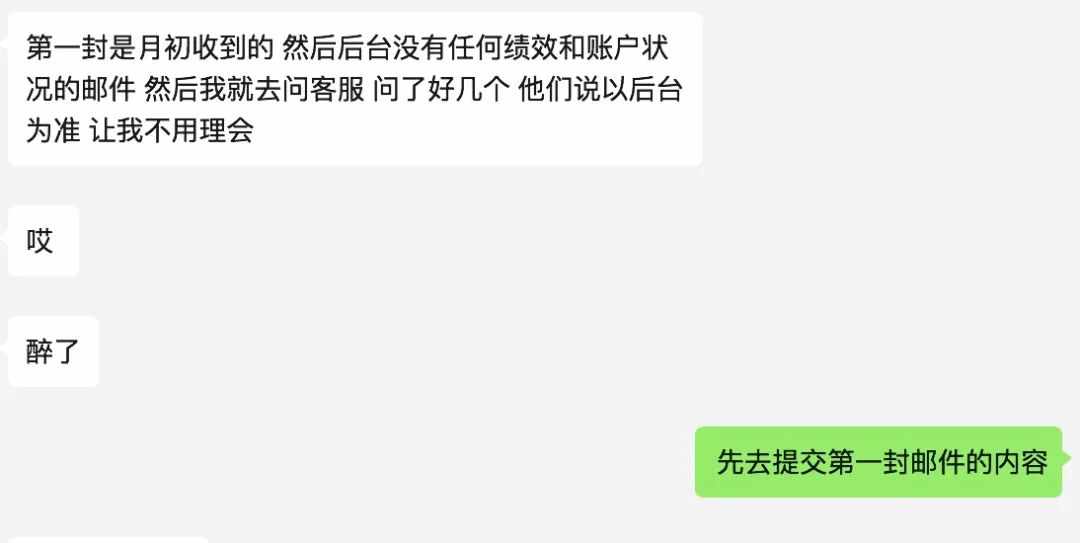1080x543 pixels.
Task: Click the phrase 问了好几个 in the long message
Action: pyautogui.click(x=440, y=90)
